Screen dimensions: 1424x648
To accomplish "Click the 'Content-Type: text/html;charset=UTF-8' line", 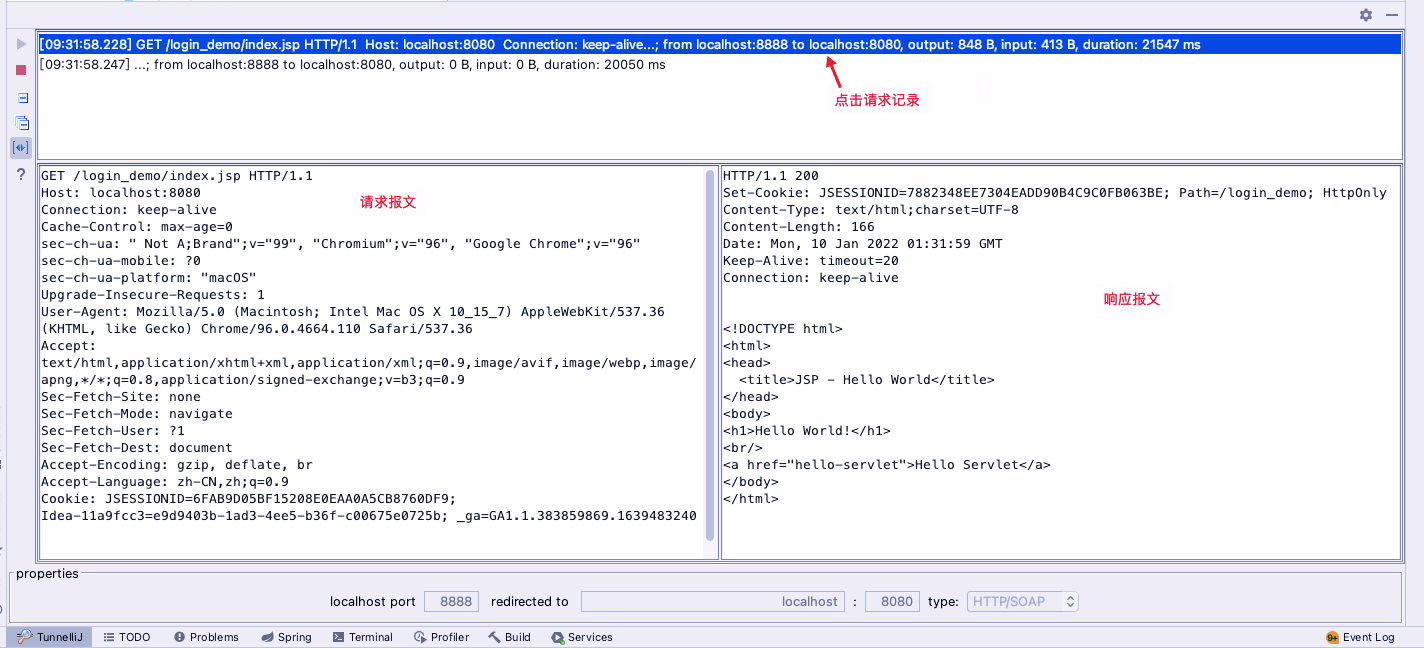I will pyautogui.click(x=871, y=210).
